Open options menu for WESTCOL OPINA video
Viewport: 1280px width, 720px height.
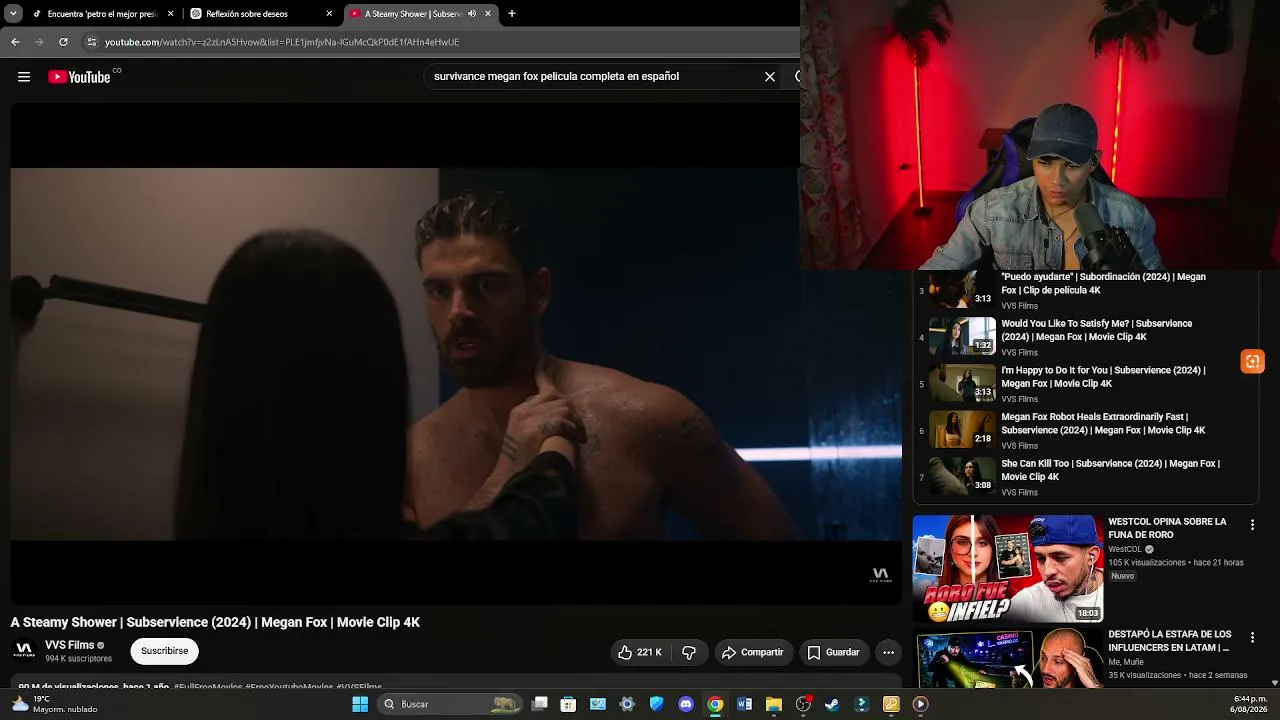1252,524
